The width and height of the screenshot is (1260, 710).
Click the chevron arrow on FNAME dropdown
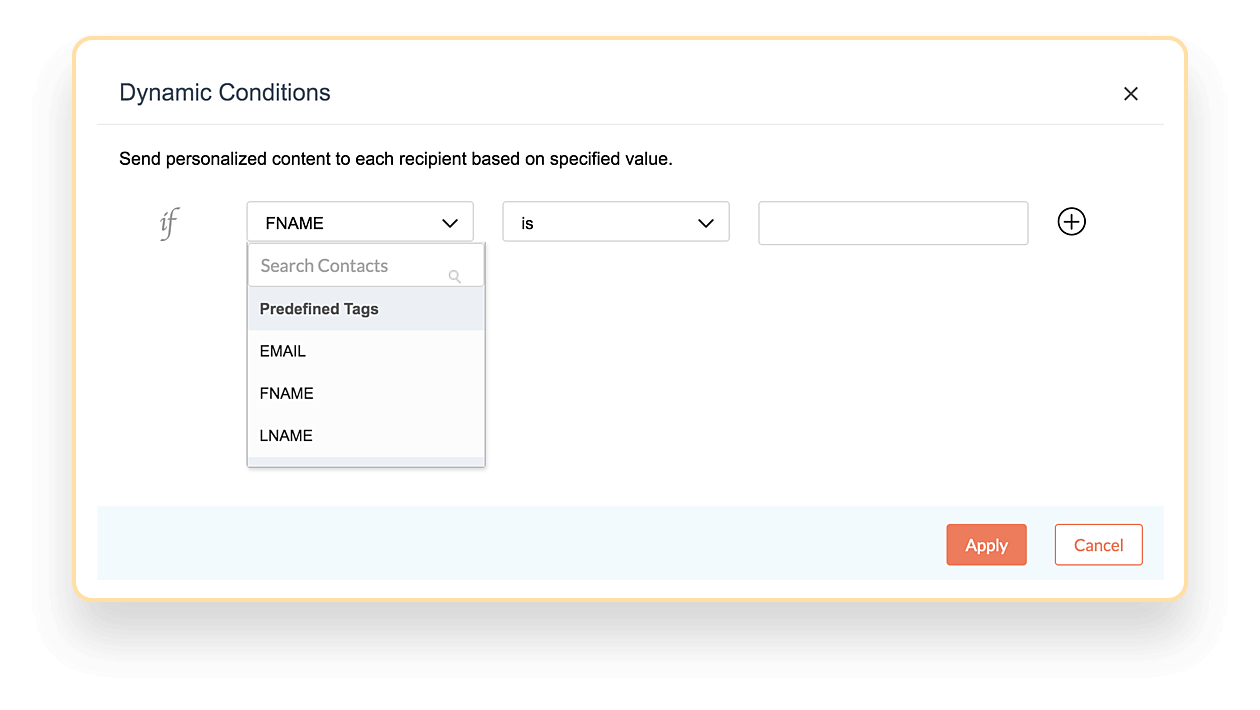(449, 223)
